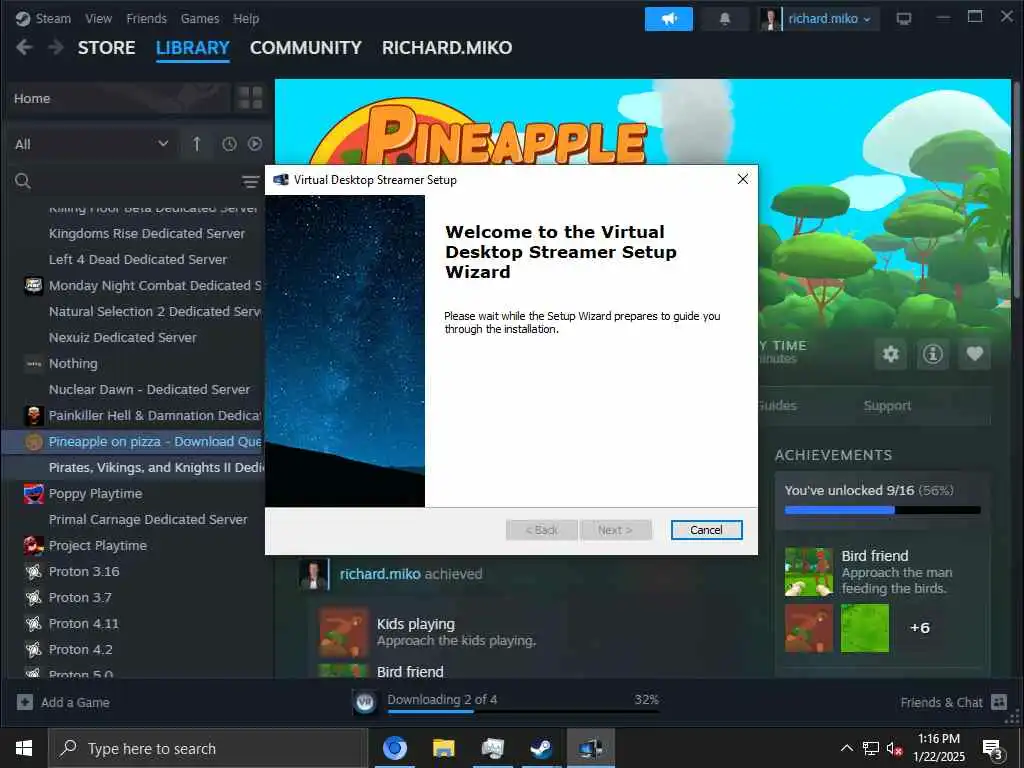Select Natural Selection 2 Dedicated Server
The image size is (1024, 768).
click(x=155, y=312)
